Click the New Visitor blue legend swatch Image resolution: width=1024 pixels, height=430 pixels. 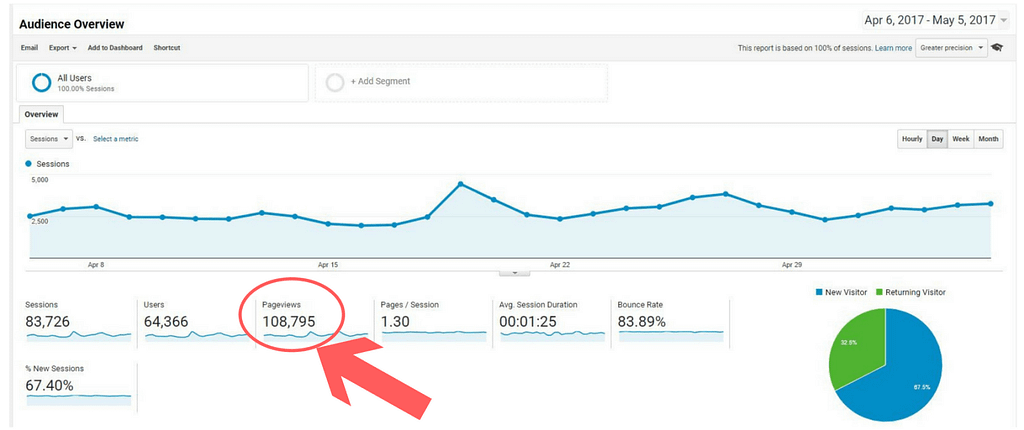(x=819, y=293)
